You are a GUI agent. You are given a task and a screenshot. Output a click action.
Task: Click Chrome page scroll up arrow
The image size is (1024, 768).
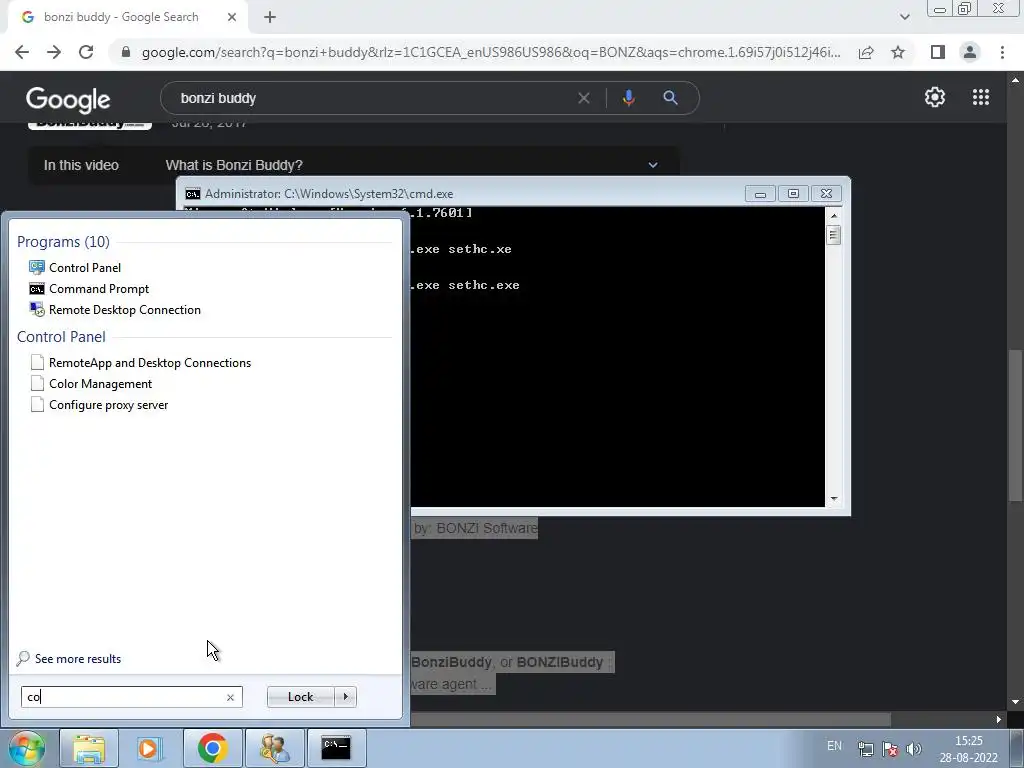(x=1014, y=80)
